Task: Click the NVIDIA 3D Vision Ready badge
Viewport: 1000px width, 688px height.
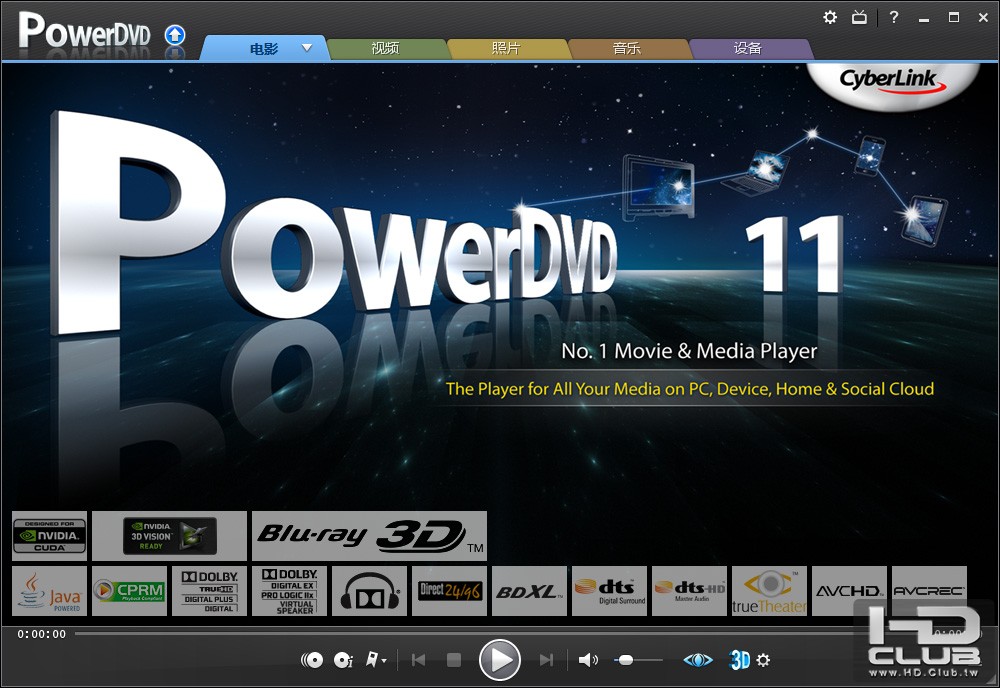Action: 169,536
